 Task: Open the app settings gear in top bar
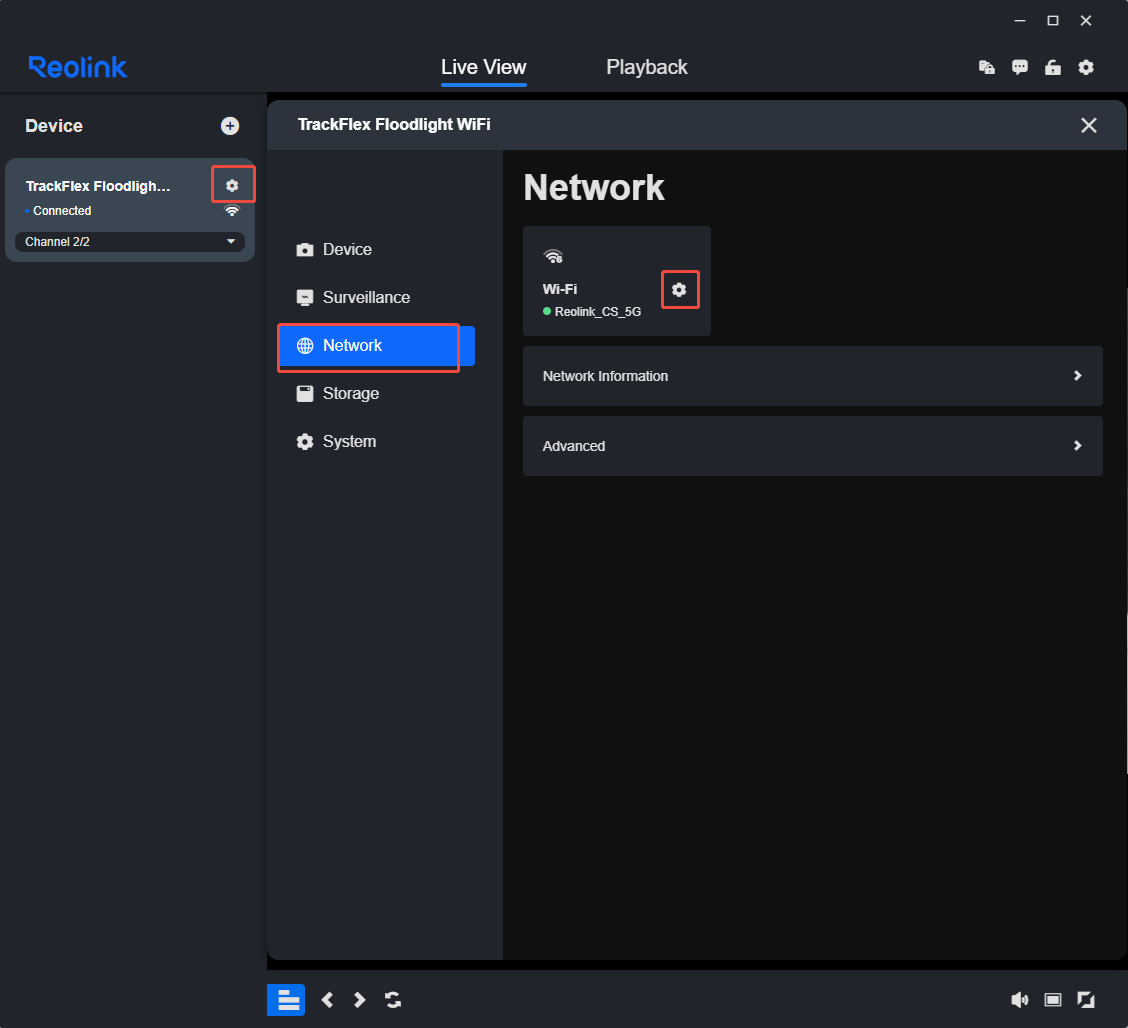tap(1086, 68)
